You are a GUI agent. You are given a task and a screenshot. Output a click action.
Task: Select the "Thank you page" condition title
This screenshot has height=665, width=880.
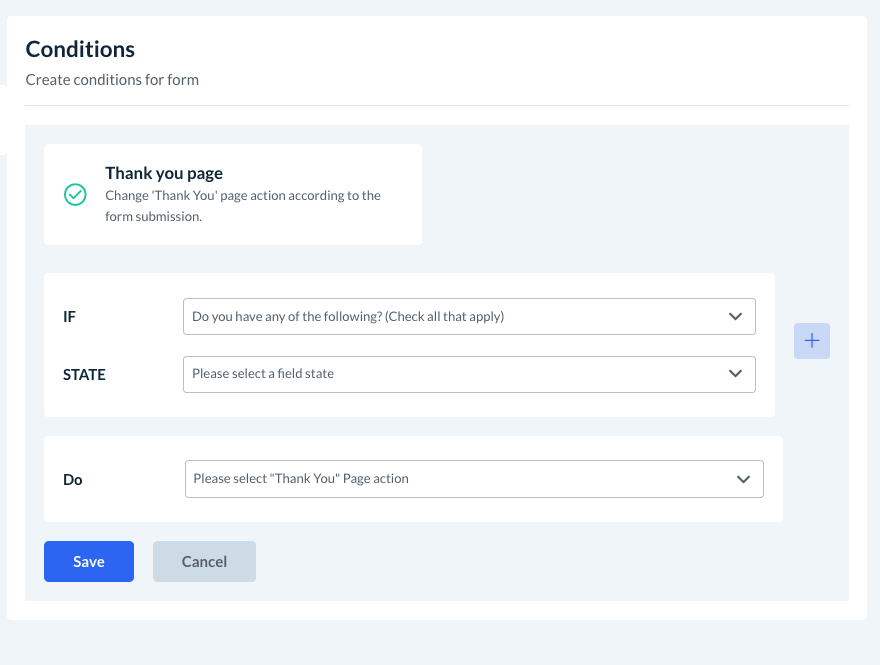pos(164,174)
